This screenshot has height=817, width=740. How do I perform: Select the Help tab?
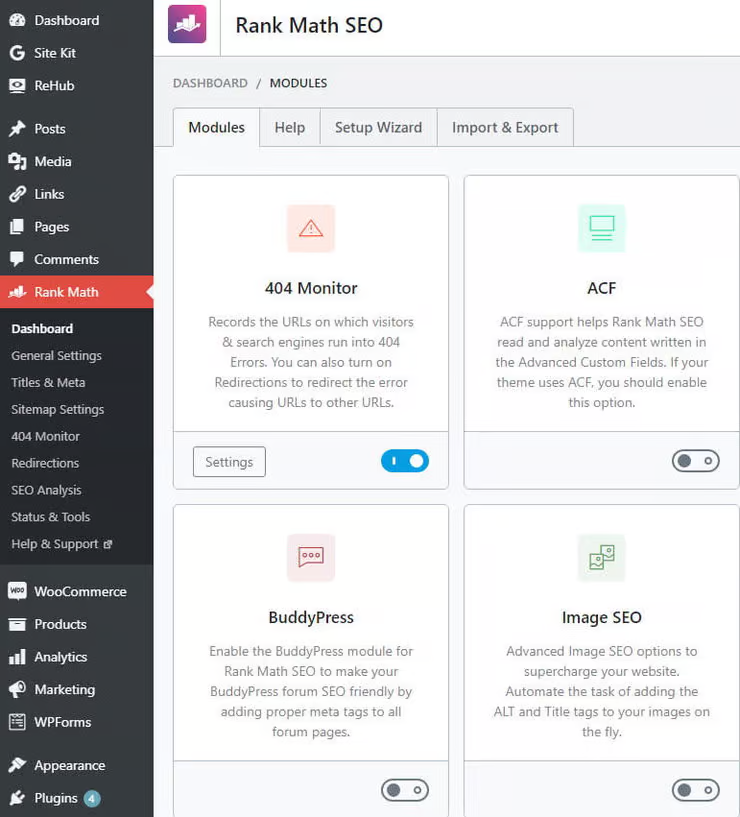pos(290,128)
